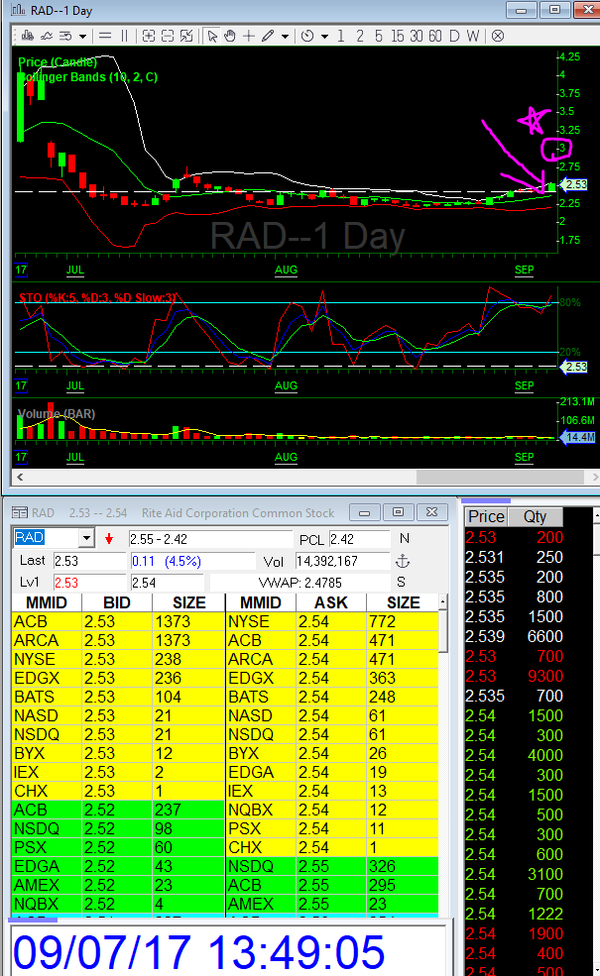Select the pencil drawing tool
This screenshot has height=976, width=600.
267,36
